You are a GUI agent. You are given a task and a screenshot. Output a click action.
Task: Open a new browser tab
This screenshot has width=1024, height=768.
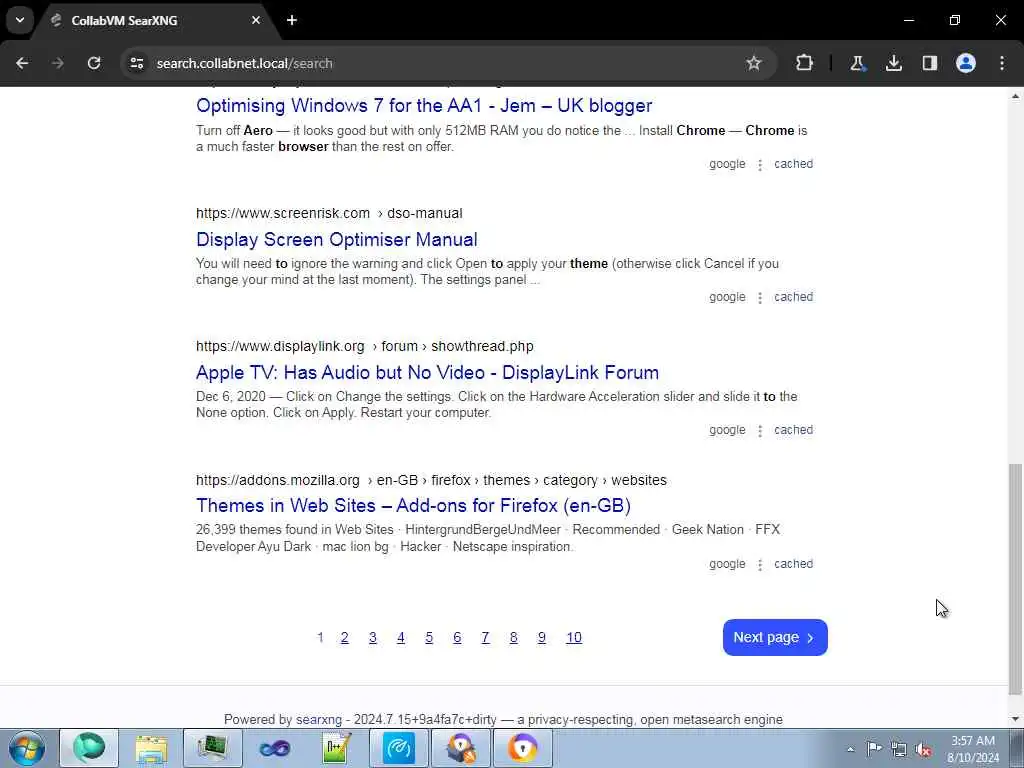(x=292, y=20)
